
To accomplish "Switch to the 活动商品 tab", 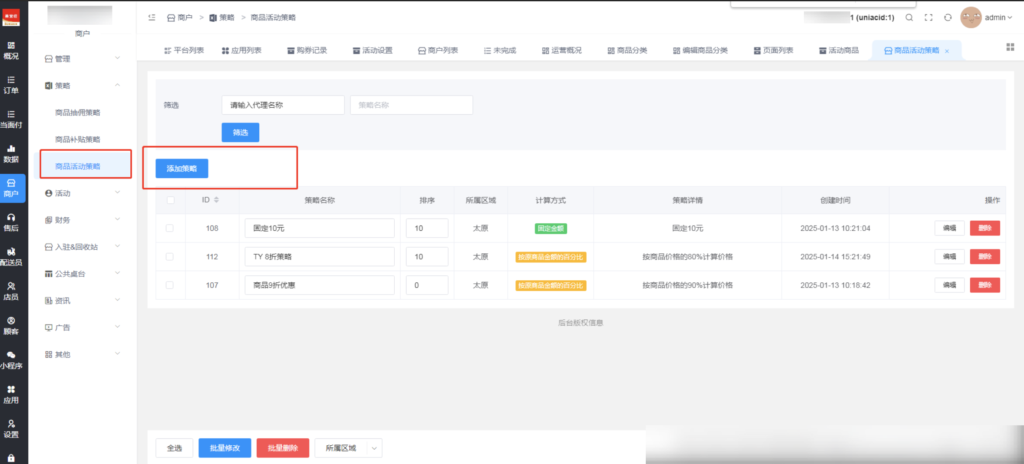I will coord(839,50).
